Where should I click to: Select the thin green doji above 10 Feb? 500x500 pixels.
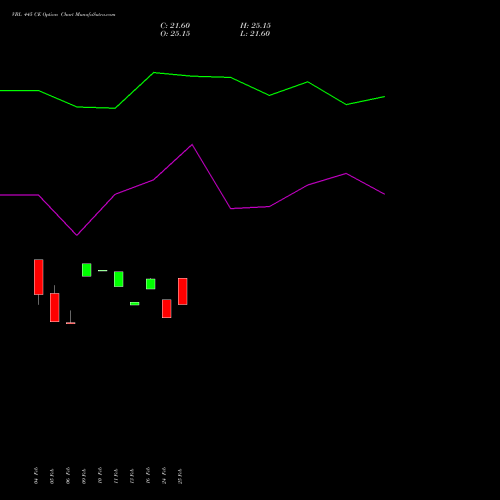click(x=103, y=270)
